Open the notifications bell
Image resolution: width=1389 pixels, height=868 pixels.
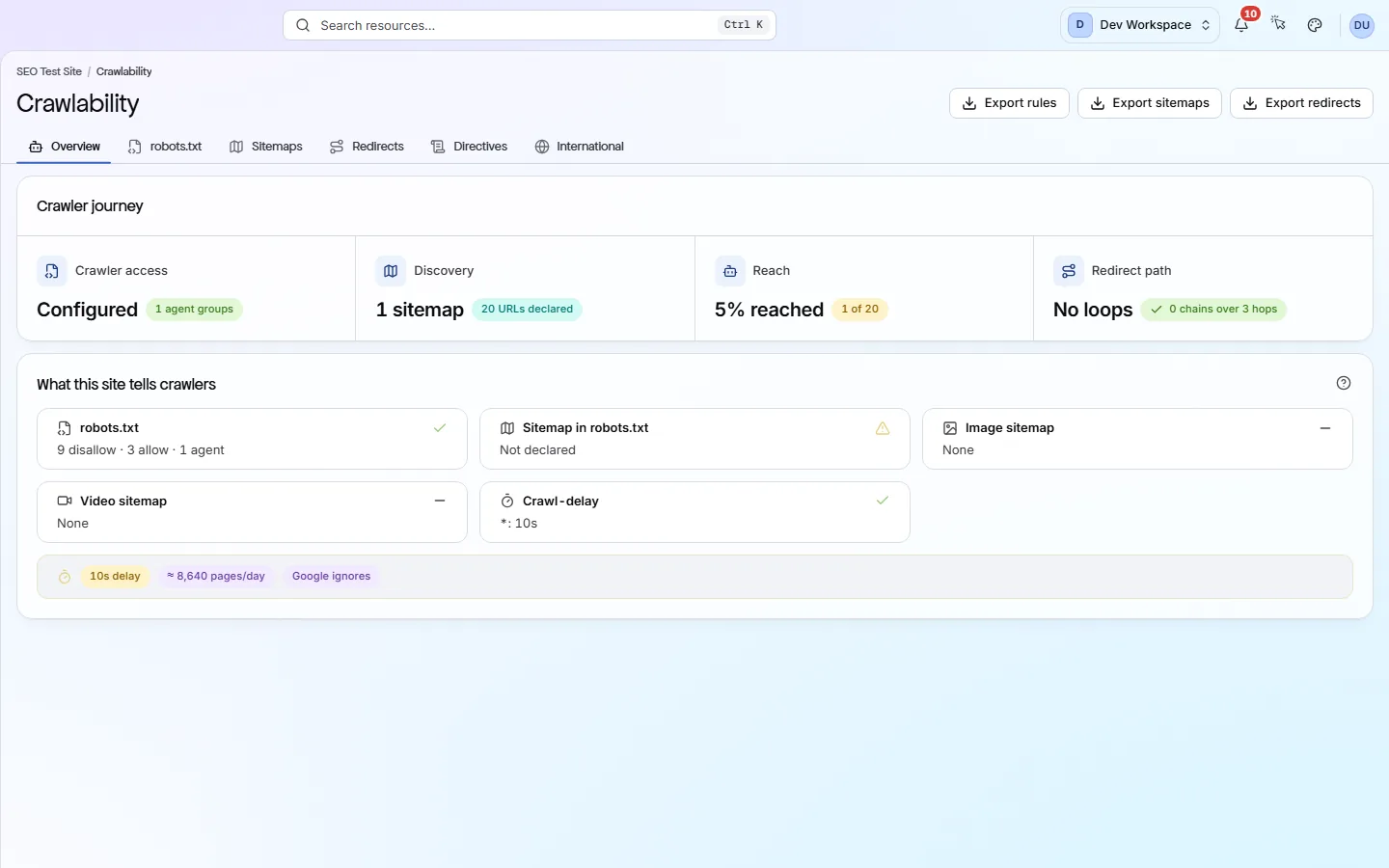1241,25
